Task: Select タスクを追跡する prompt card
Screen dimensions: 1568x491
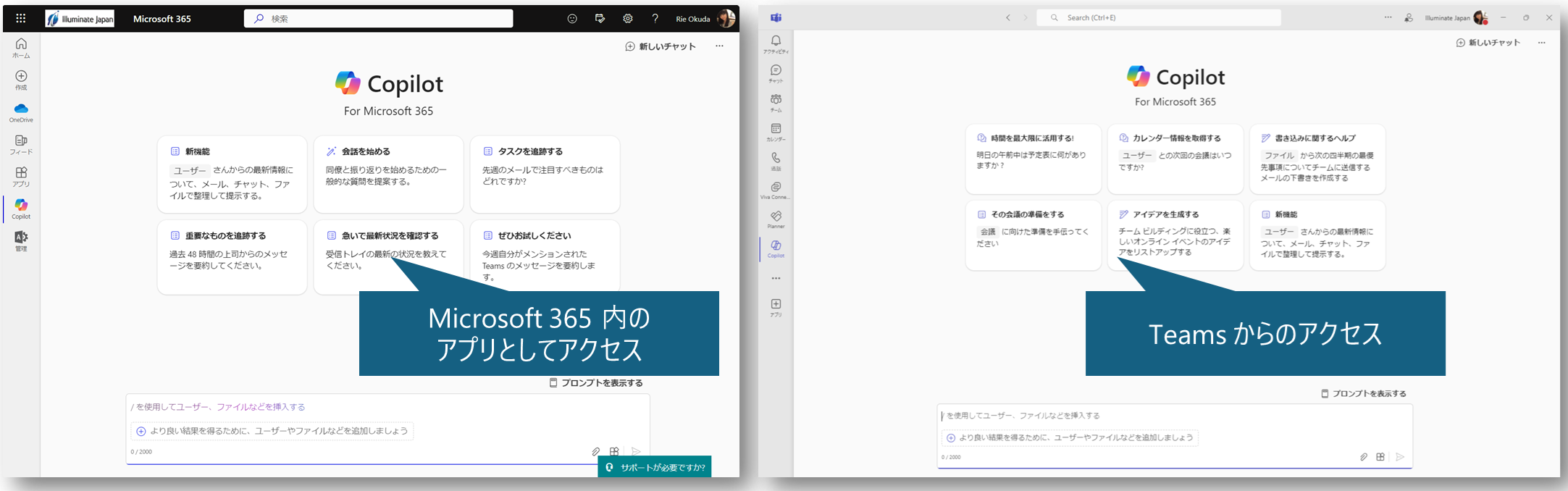Action: tap(545, 174)
